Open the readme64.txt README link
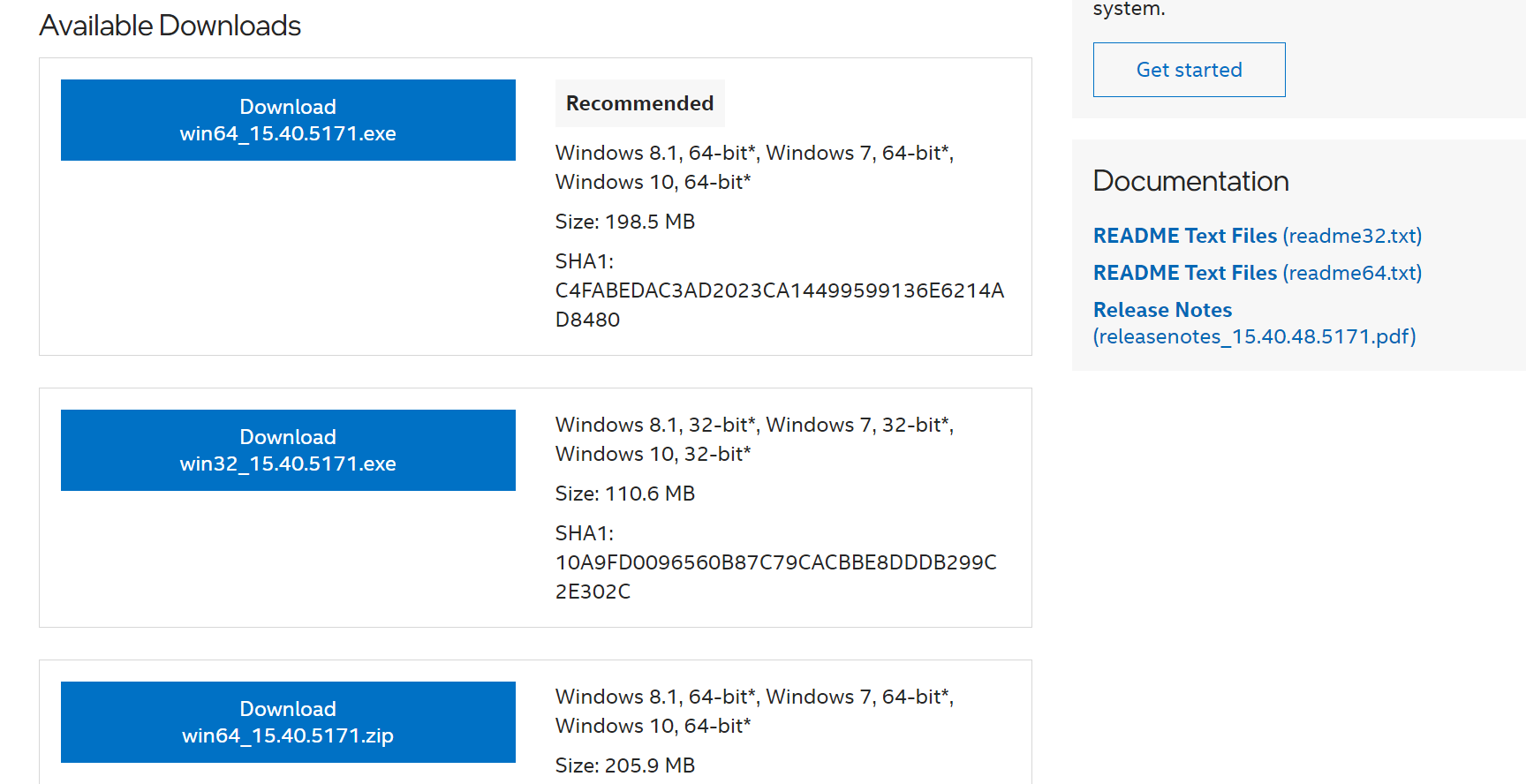Image resolution: width=1526 pixels, height=784 pixels. click(1257, 273)
